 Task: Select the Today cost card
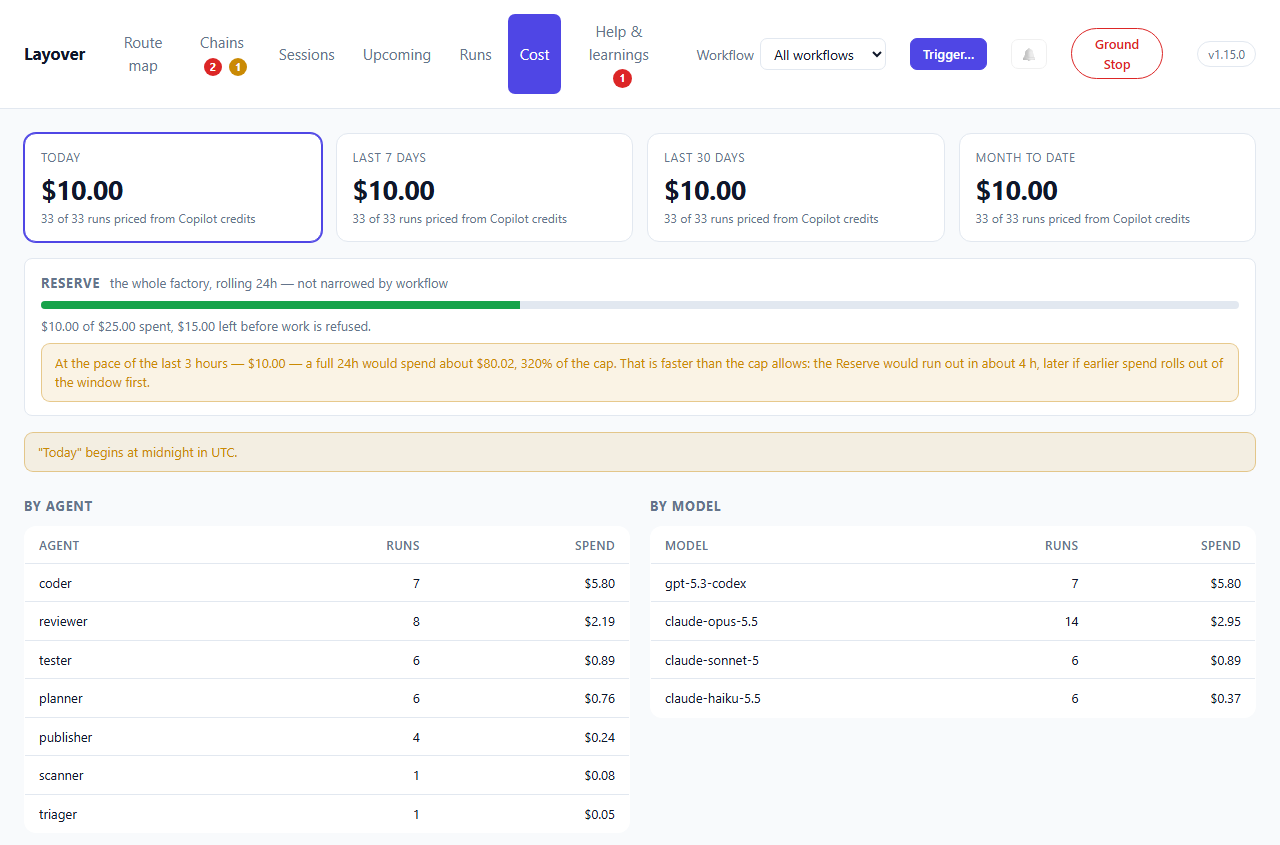173,188
